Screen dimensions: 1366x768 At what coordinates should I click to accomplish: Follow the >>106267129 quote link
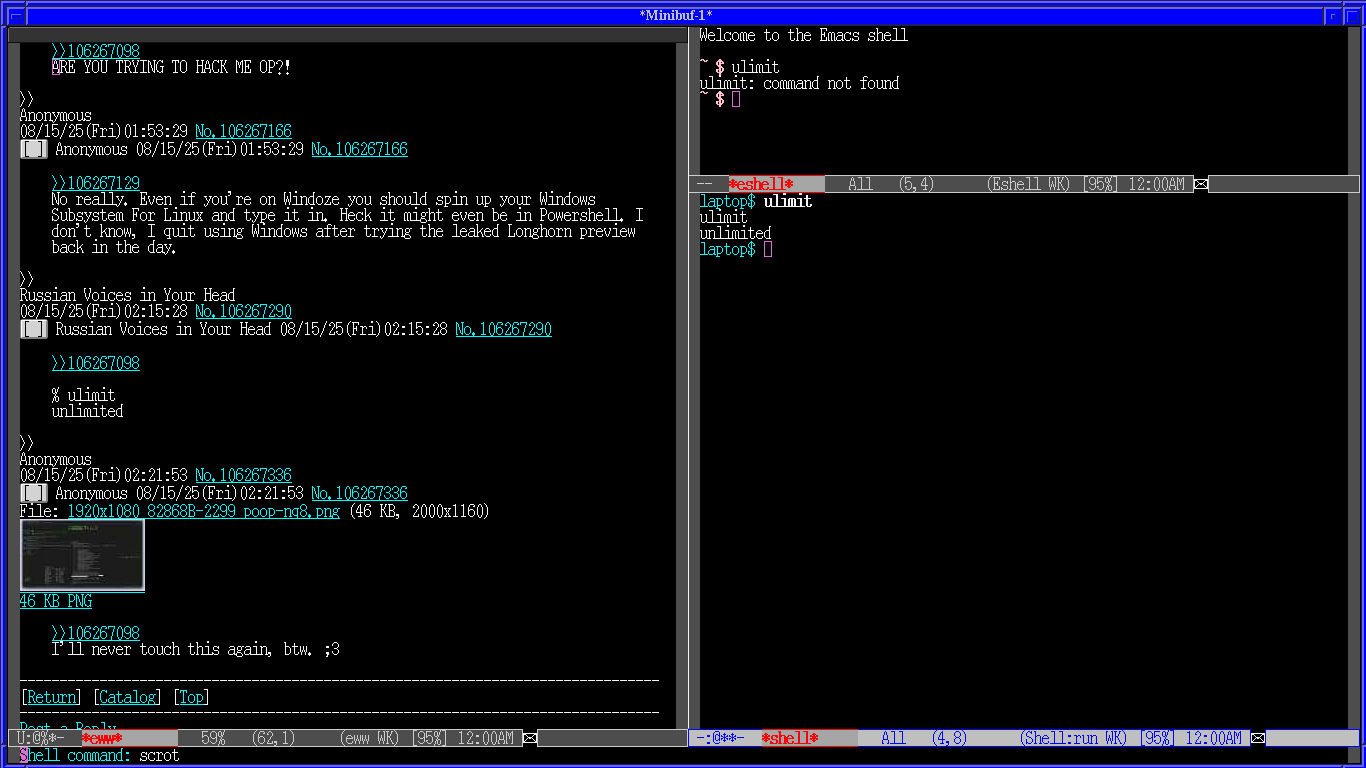point(96,184)
